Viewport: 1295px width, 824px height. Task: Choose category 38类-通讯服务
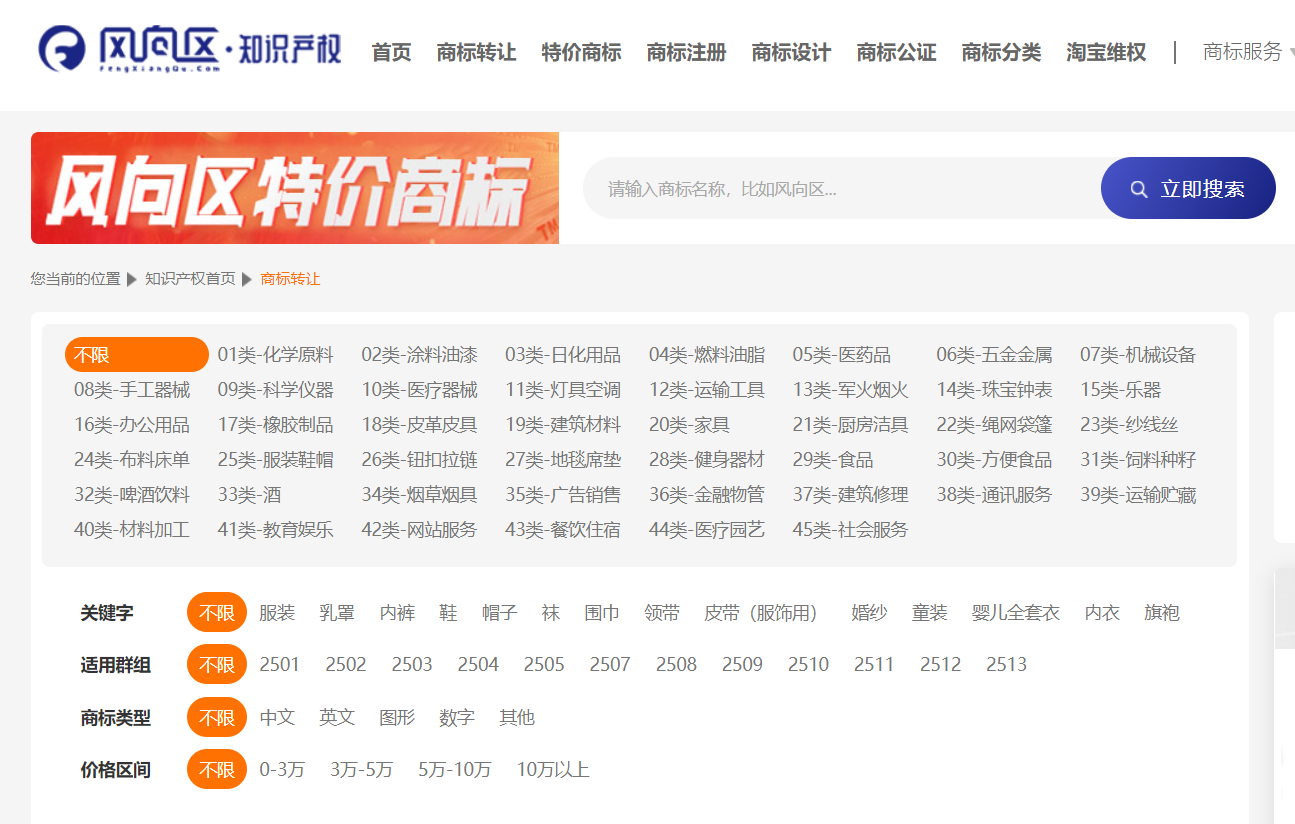[994, 495]
